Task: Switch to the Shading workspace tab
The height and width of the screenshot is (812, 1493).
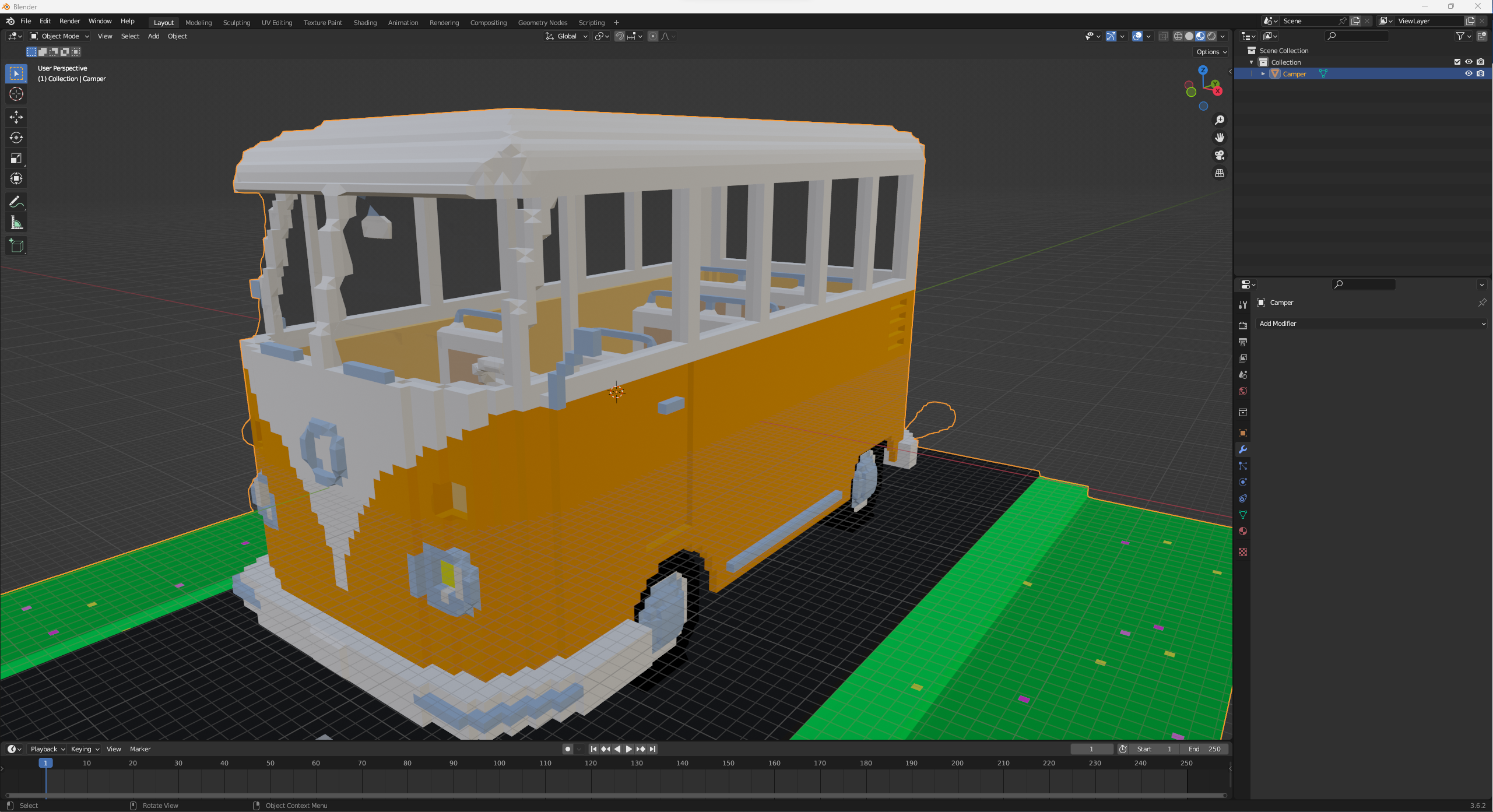Action: (365, 23)
